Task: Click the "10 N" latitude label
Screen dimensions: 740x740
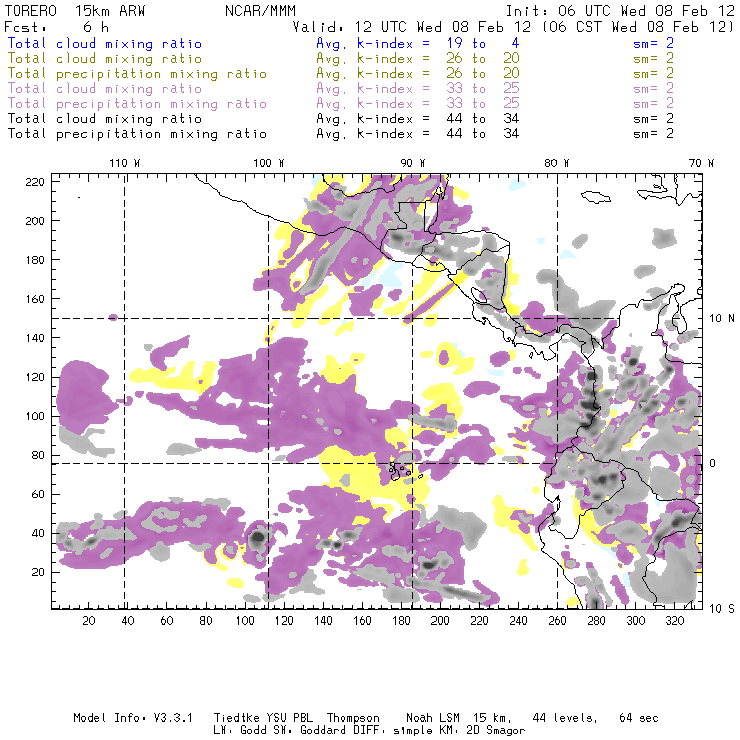Action: [x=722, y=319]
